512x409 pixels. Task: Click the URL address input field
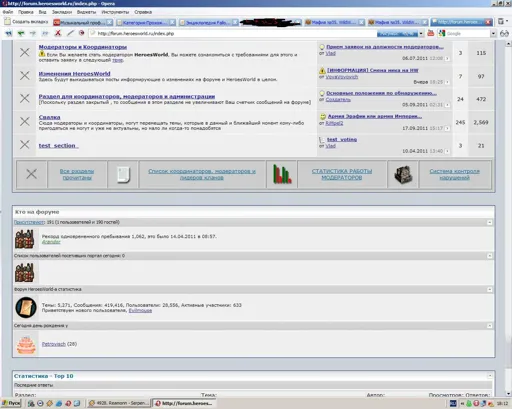point(233,34)
